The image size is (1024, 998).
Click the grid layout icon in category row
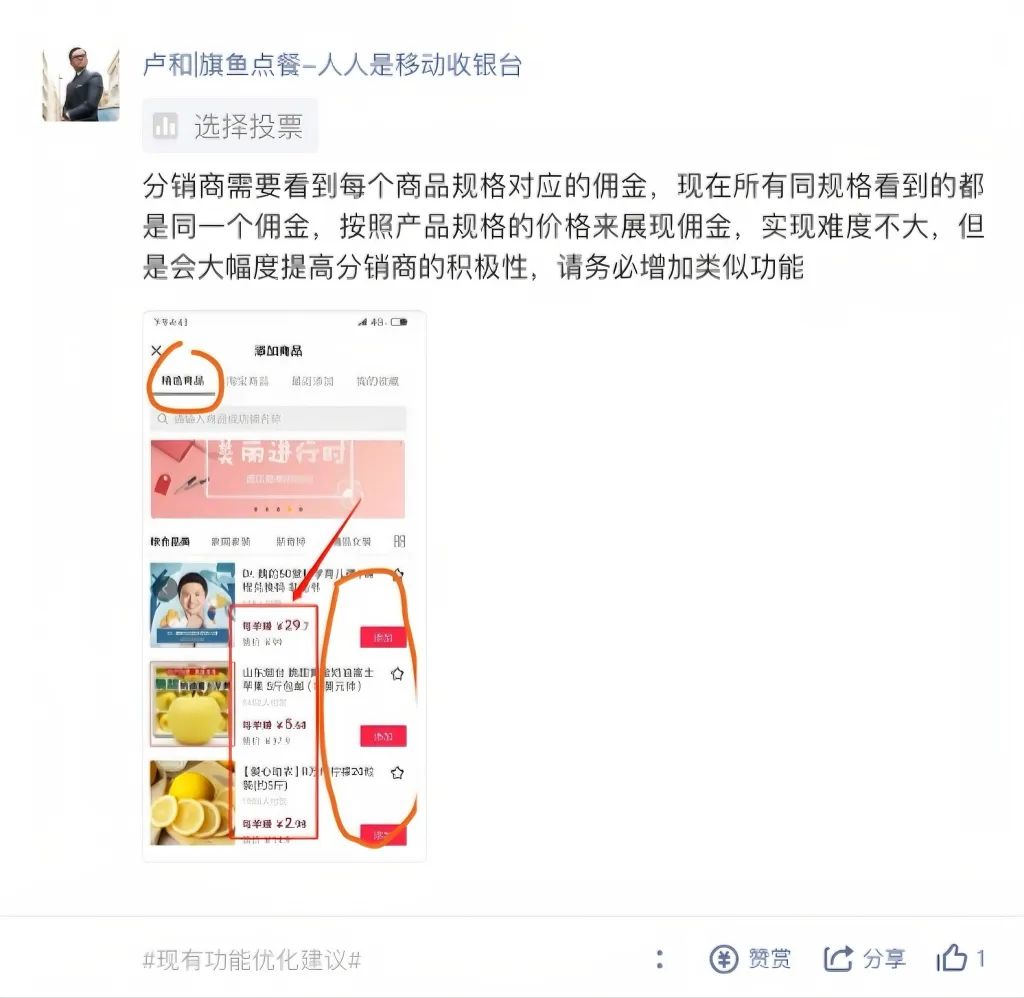coord(399,541)
